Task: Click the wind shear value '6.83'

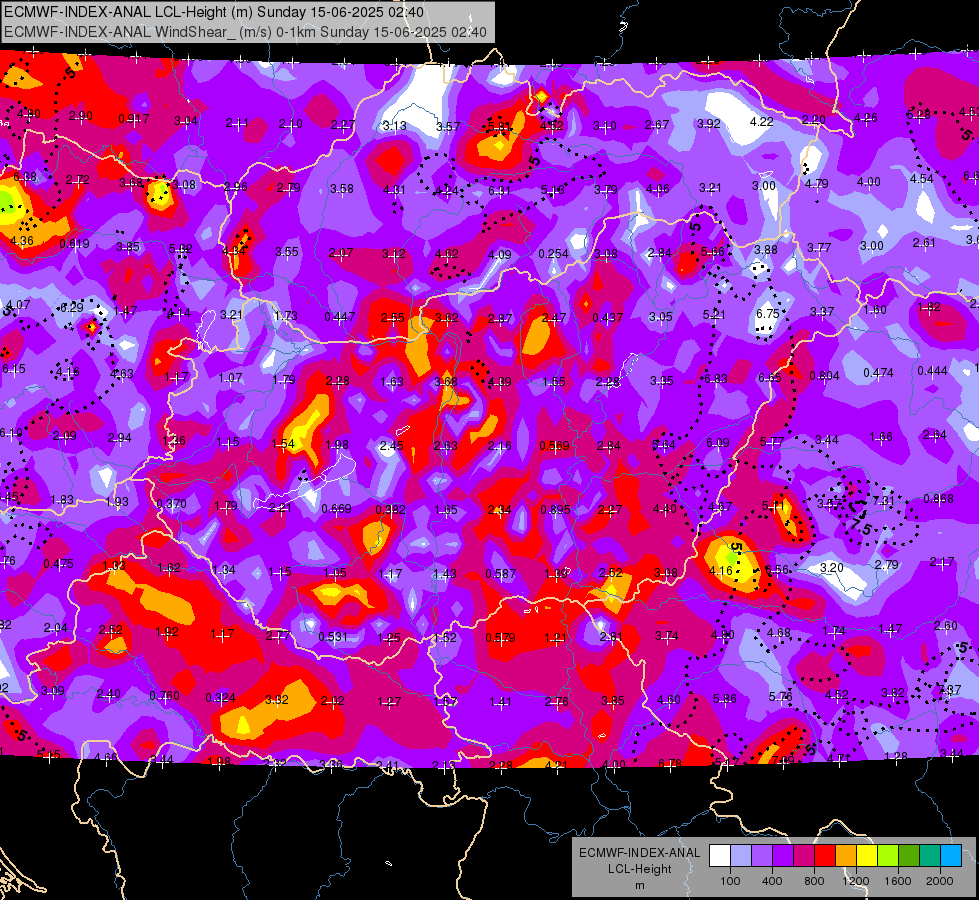Action: tap(716, 378)
